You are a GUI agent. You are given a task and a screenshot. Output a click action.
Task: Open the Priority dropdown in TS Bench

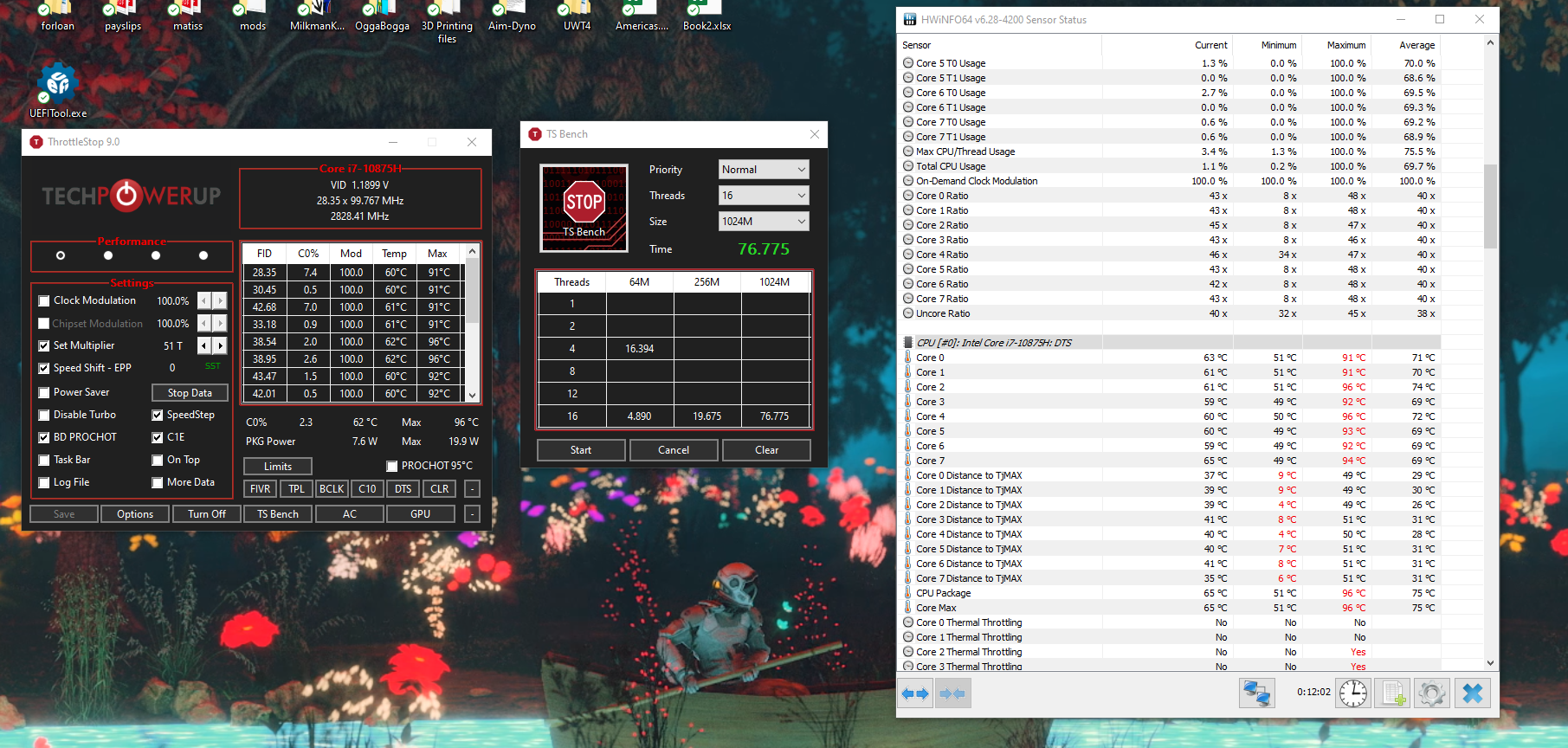[x=764, y=170]
